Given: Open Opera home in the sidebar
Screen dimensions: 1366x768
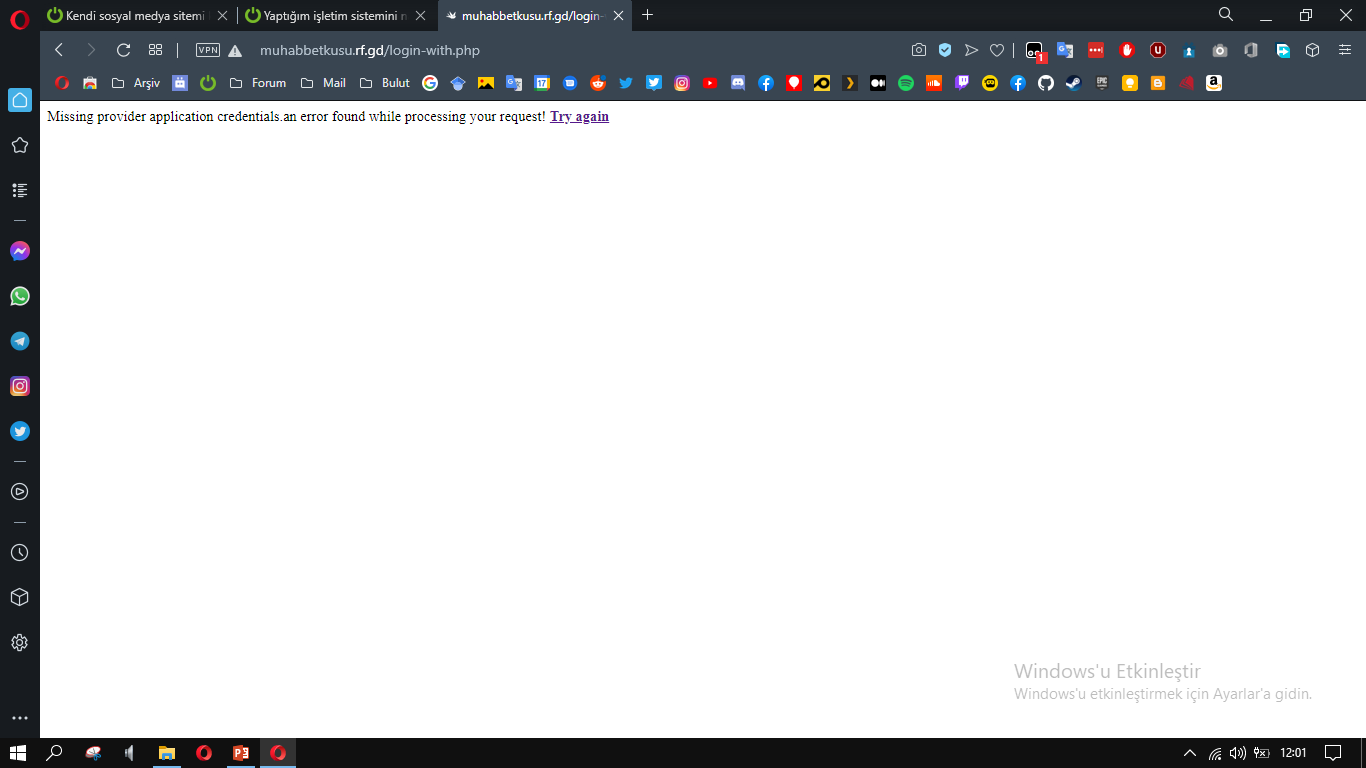Looking at the screenshot, I should click(20, 100).
